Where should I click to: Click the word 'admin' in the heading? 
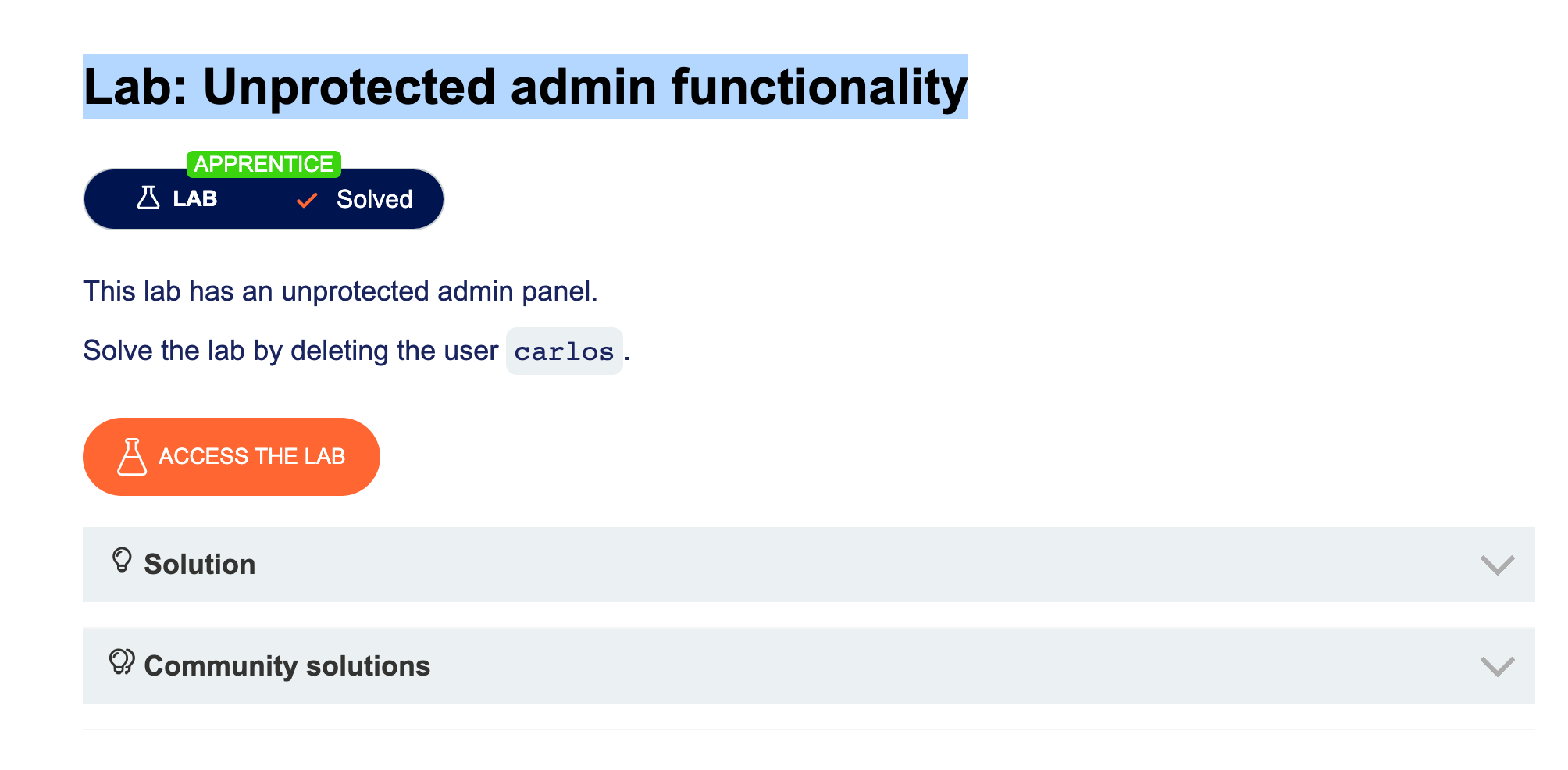tap(583, 87)
